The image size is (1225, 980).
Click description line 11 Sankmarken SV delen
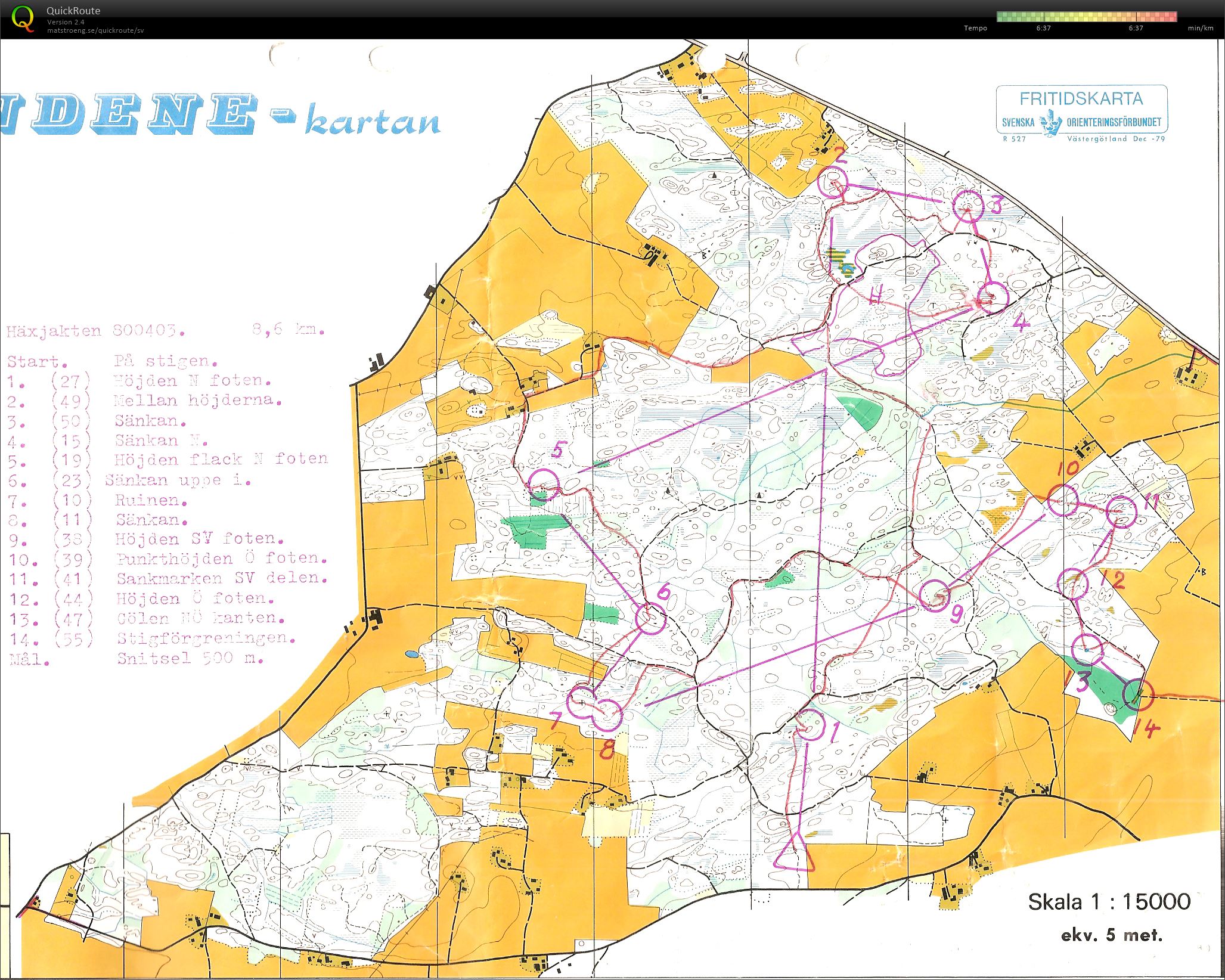[x=168, y=578]
